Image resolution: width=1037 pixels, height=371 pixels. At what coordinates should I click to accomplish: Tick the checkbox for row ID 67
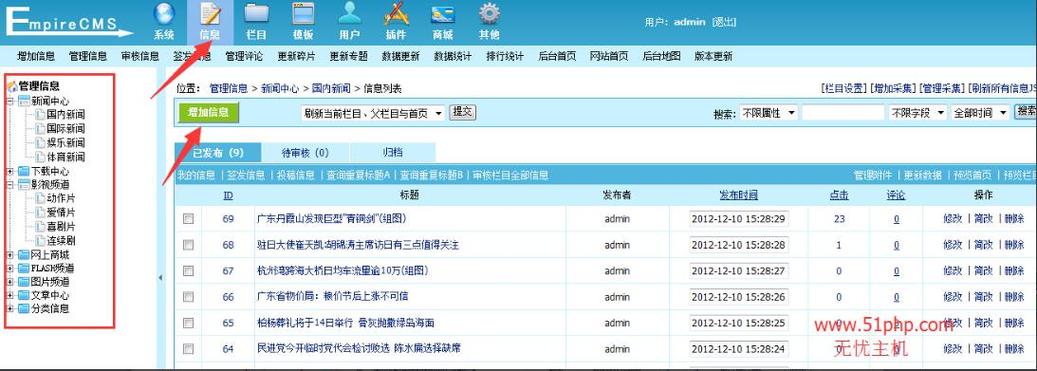(x=188, y=270)
